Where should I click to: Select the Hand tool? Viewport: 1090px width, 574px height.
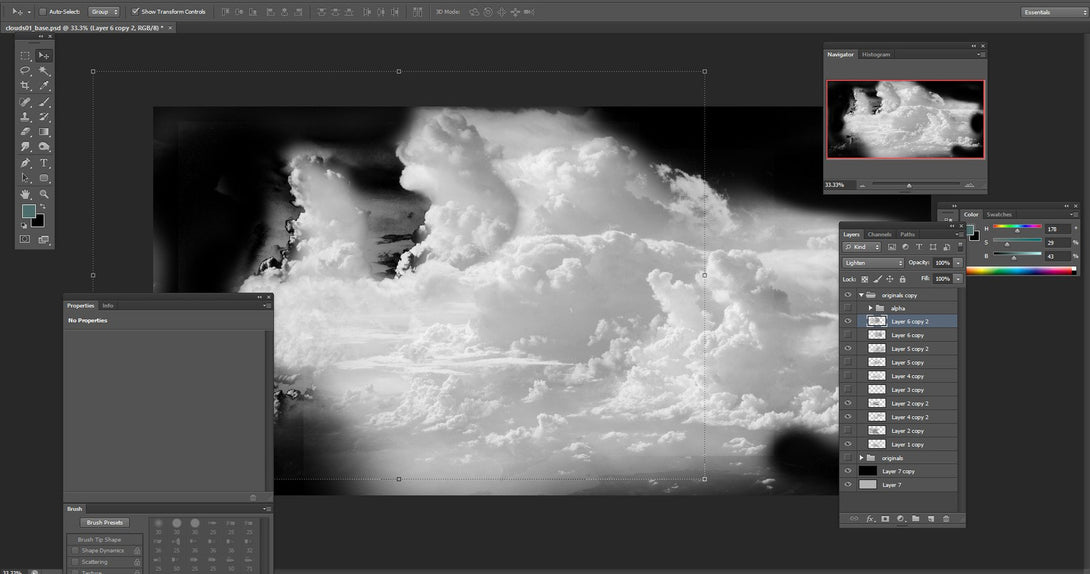tap(25, 194)
